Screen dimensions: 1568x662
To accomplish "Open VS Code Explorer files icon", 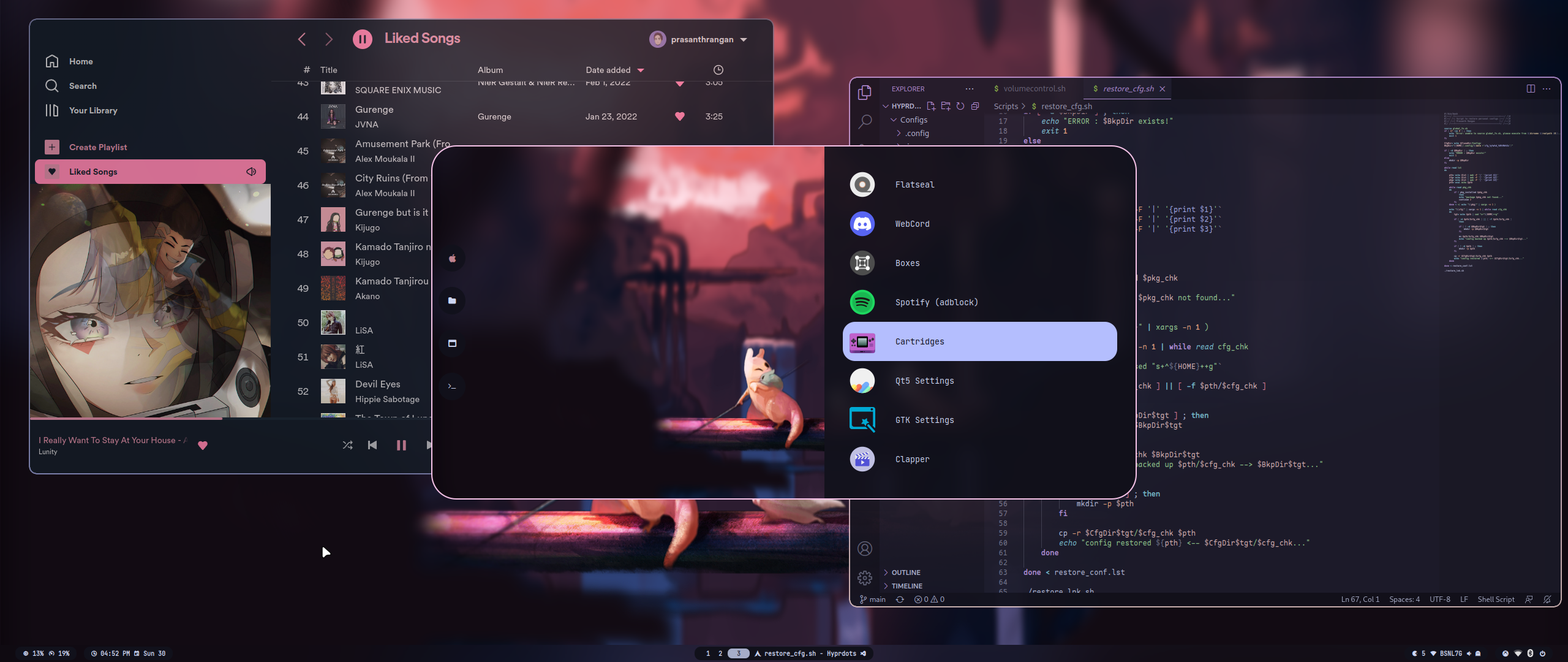I will [865, 92].
